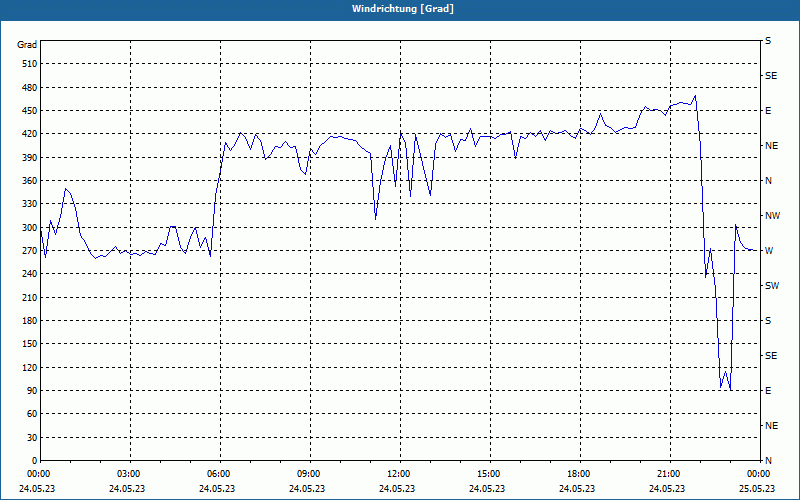
Task: Click the 06:00 time label
Action: [x=219, y=474]
